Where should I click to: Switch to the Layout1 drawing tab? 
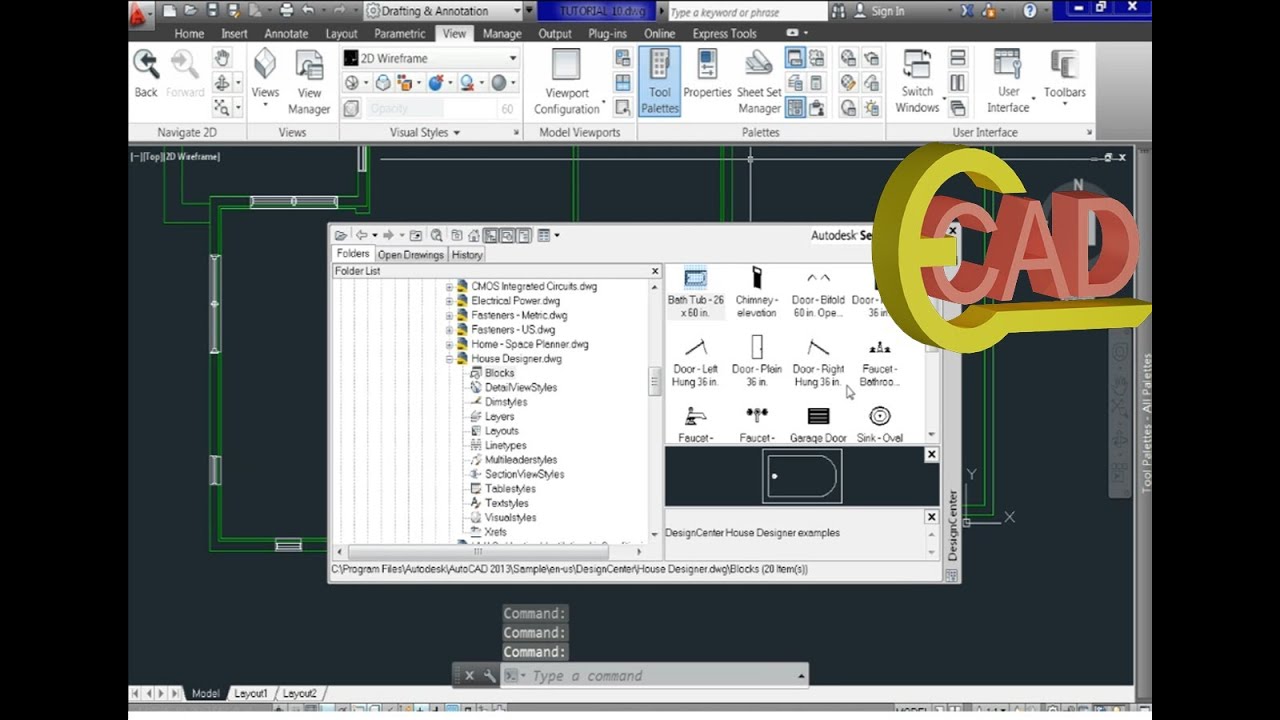pyautogui.click(x=250, y=693)
